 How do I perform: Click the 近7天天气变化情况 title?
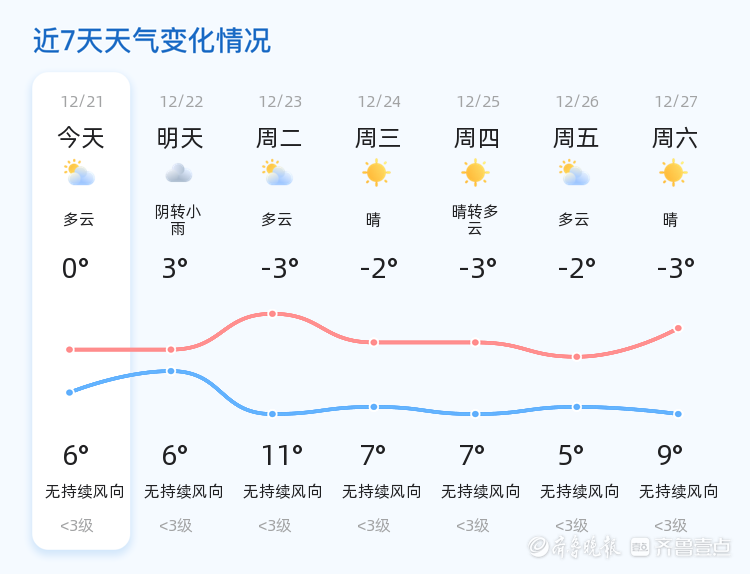(x=151, y=41)
